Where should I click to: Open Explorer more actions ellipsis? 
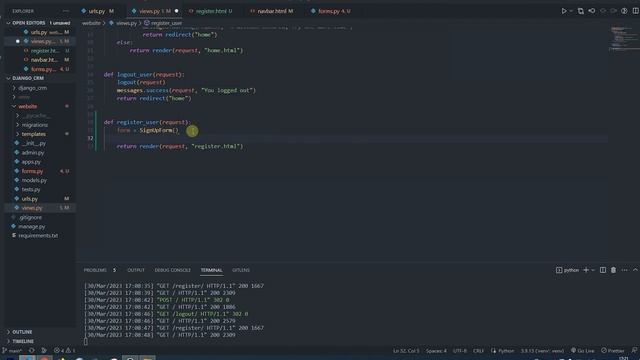[65, 11]
